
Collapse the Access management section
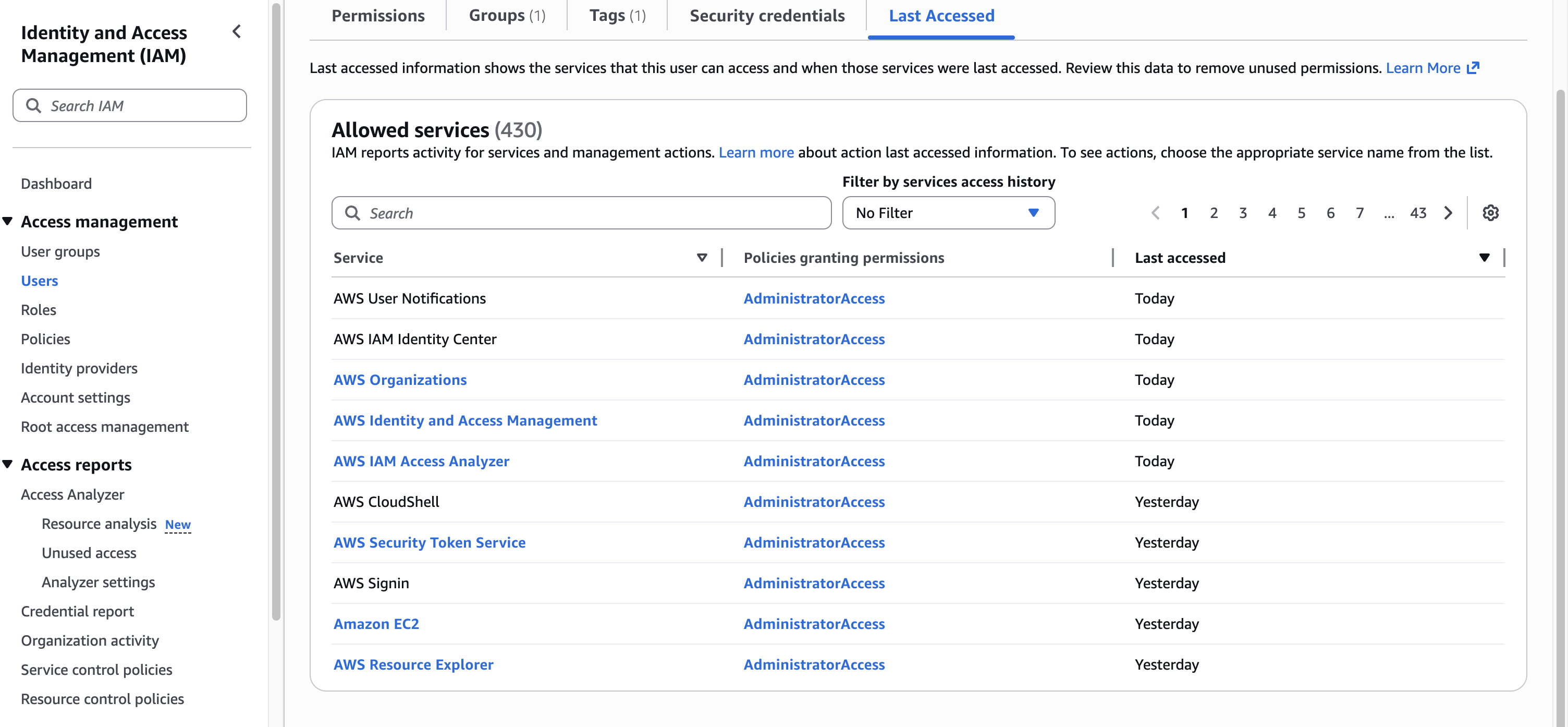[8, 221]
